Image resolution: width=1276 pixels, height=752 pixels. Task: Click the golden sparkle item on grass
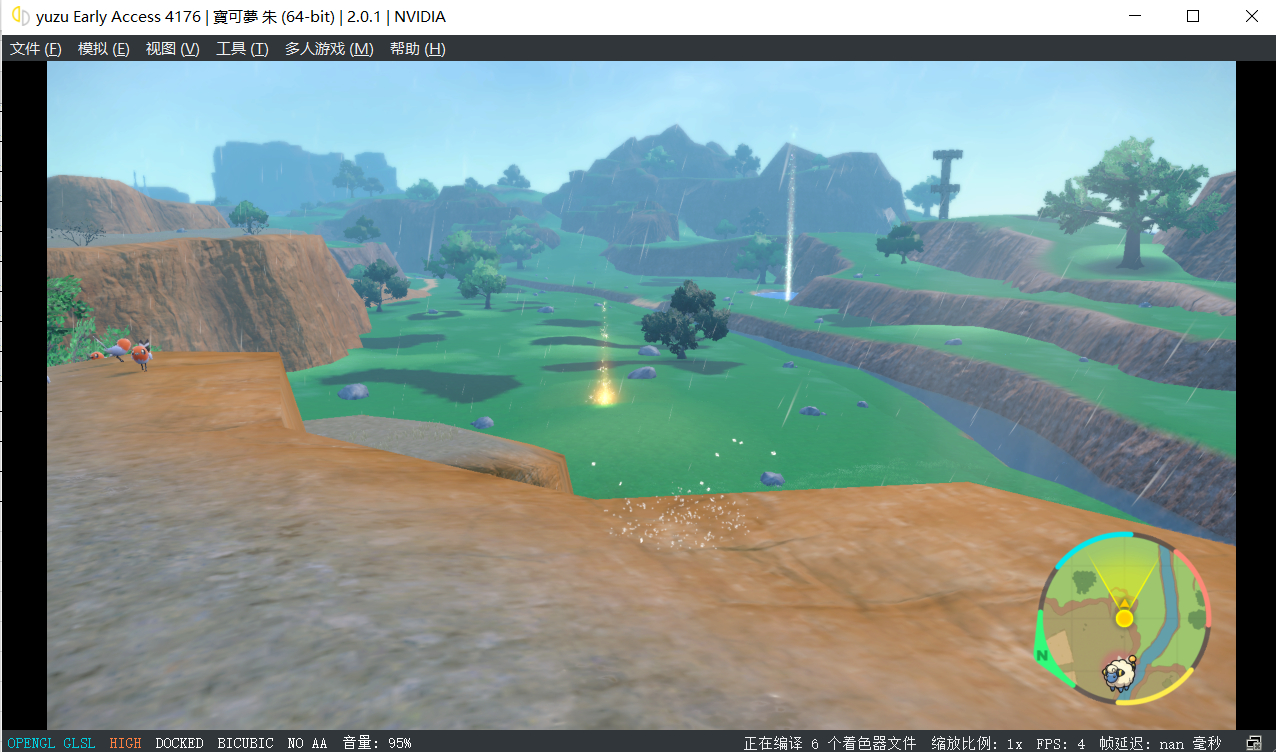(x=603, y=394)
